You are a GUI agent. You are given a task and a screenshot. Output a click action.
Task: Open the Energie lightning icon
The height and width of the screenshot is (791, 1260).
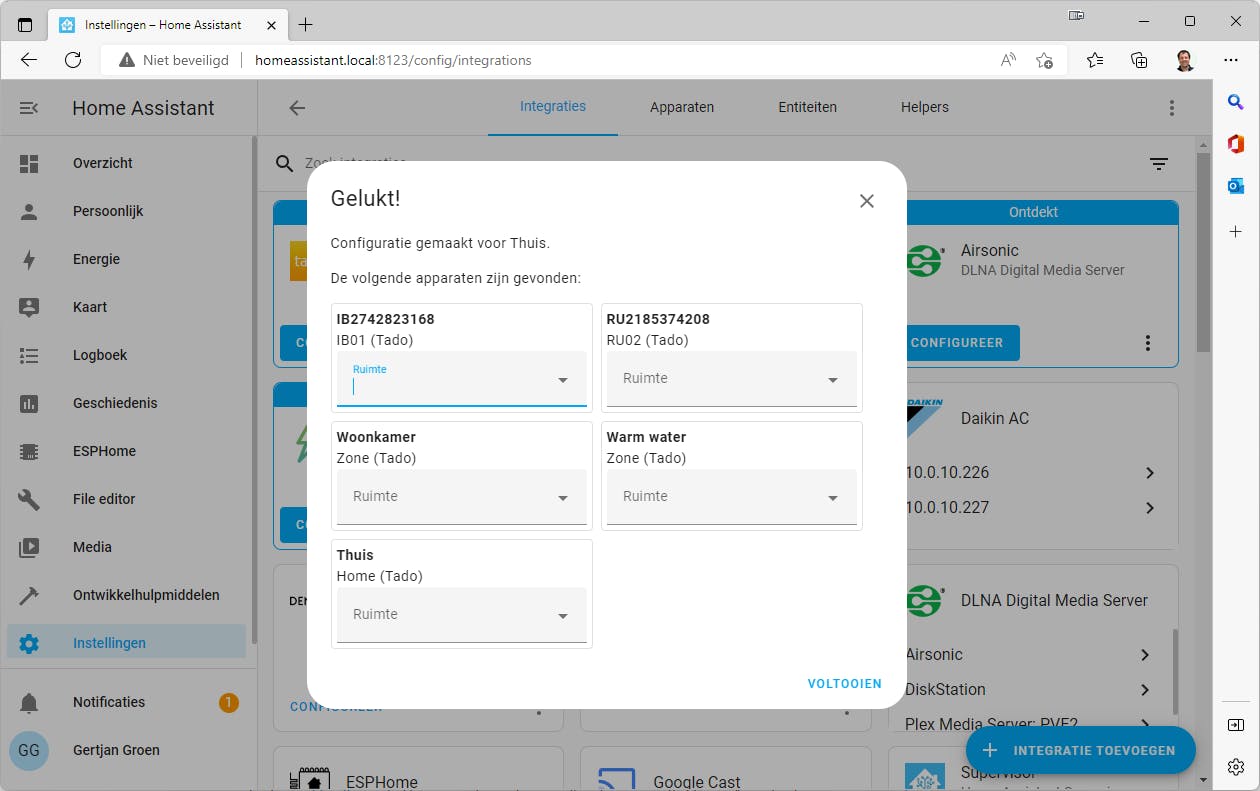tap(29, 259)
